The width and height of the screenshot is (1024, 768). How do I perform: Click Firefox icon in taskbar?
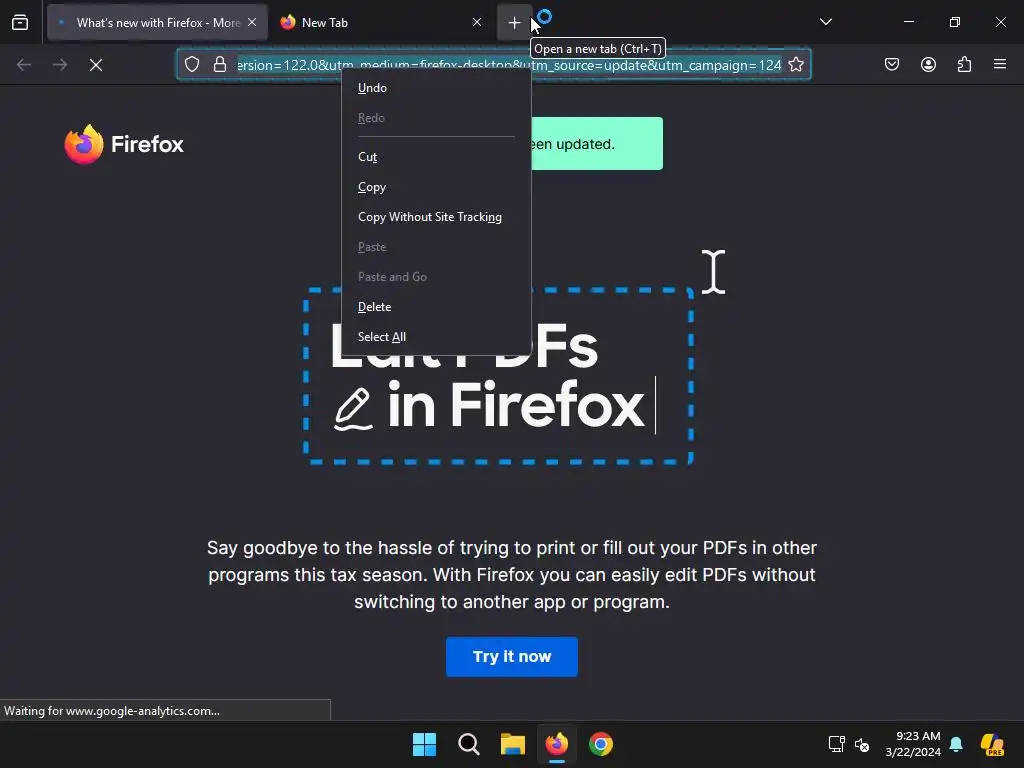point(556,744)
